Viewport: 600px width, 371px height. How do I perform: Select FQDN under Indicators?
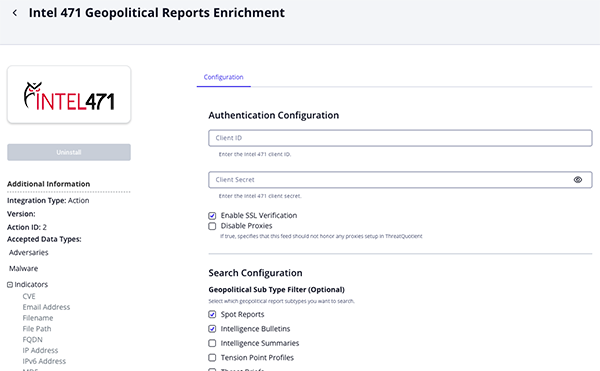33,340
